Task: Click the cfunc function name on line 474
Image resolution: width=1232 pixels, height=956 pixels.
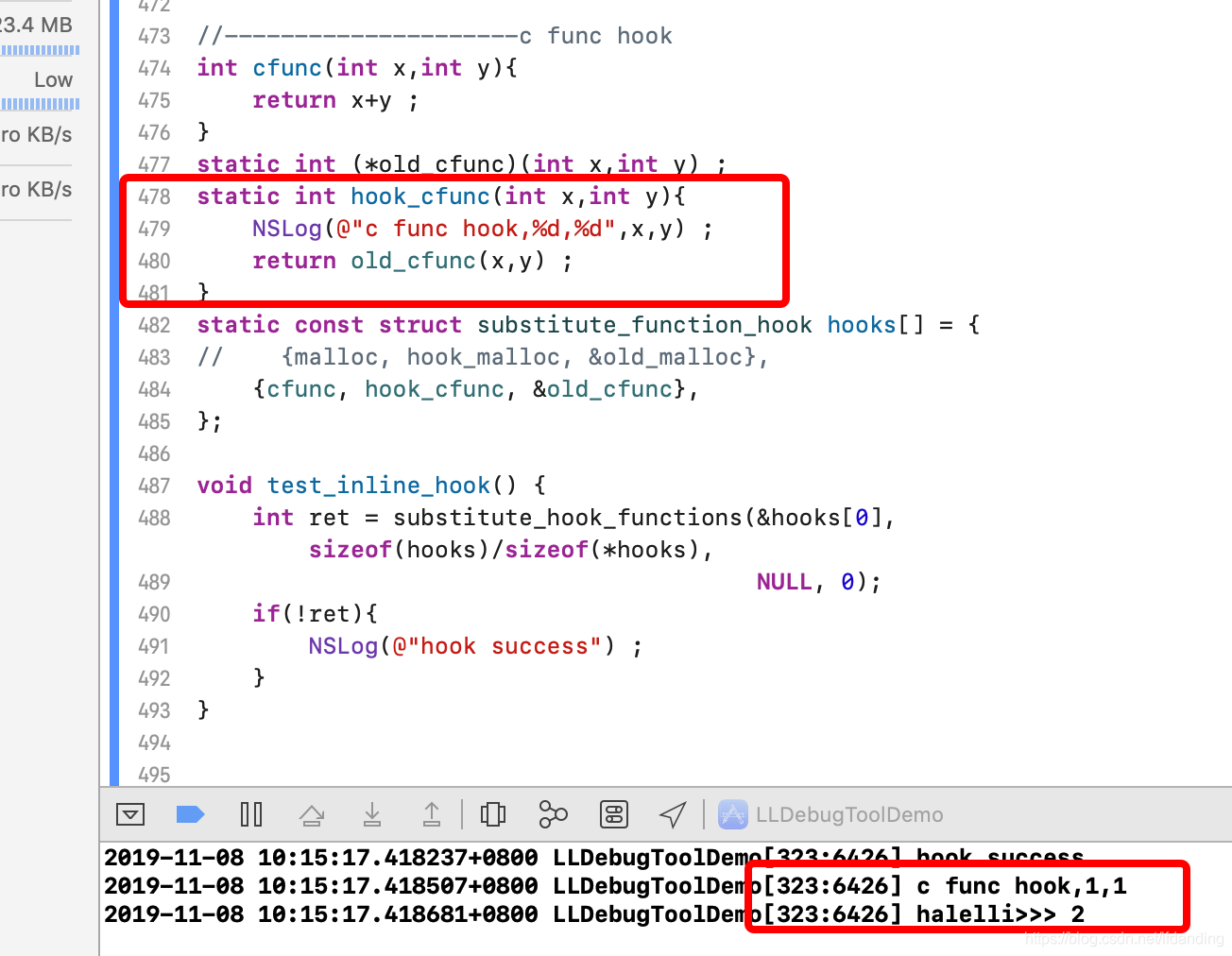Action: tap(287, 68)
